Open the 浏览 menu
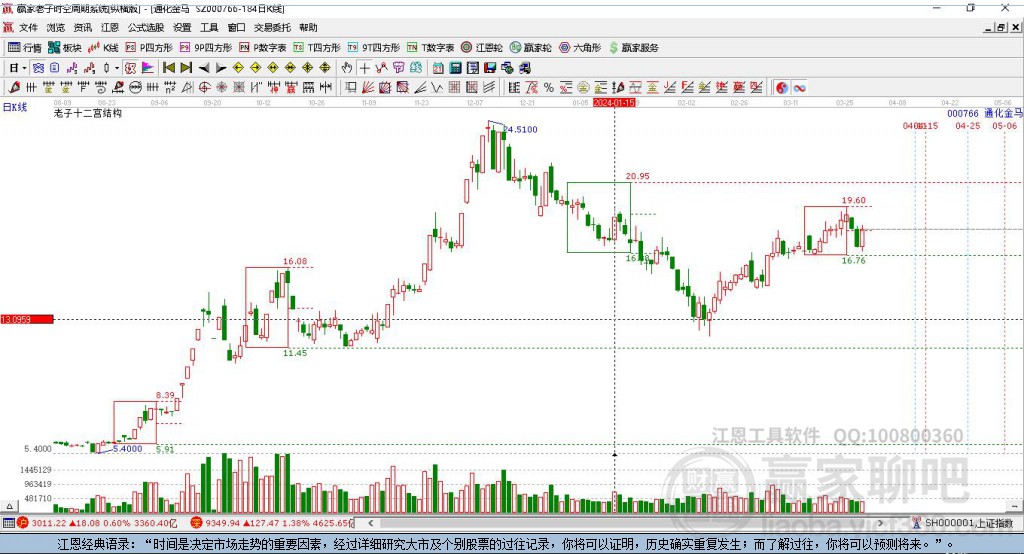The image size is (1024, 554). point(56,27)
